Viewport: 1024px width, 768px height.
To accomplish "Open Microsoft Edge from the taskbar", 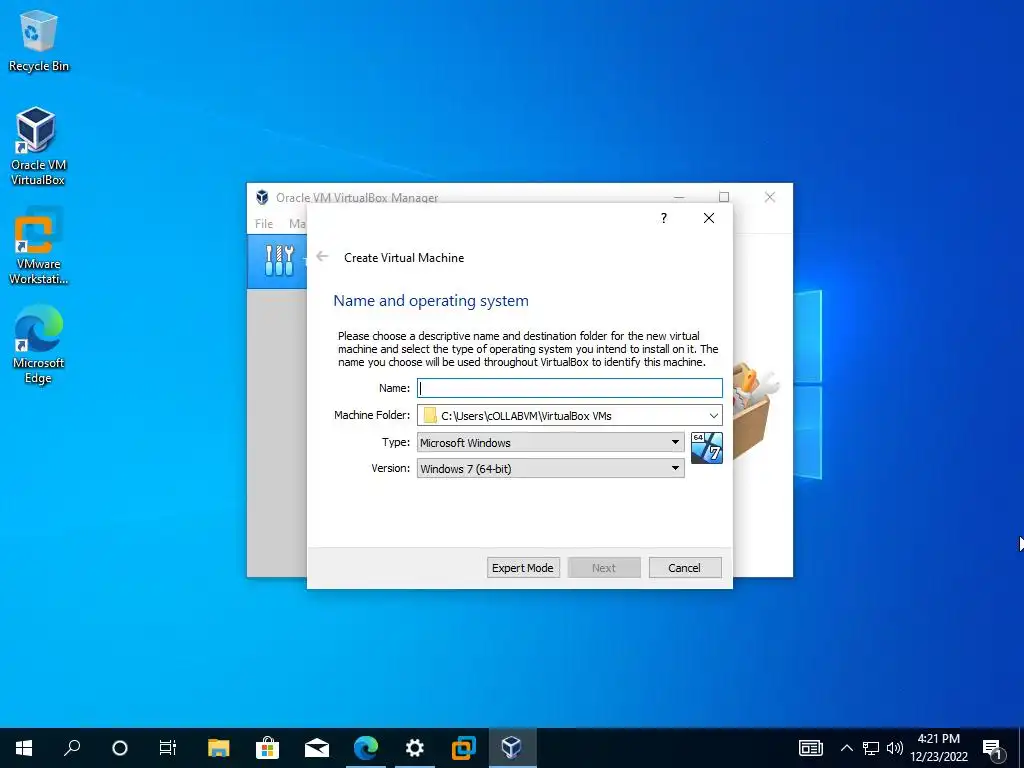I will 366,748.
